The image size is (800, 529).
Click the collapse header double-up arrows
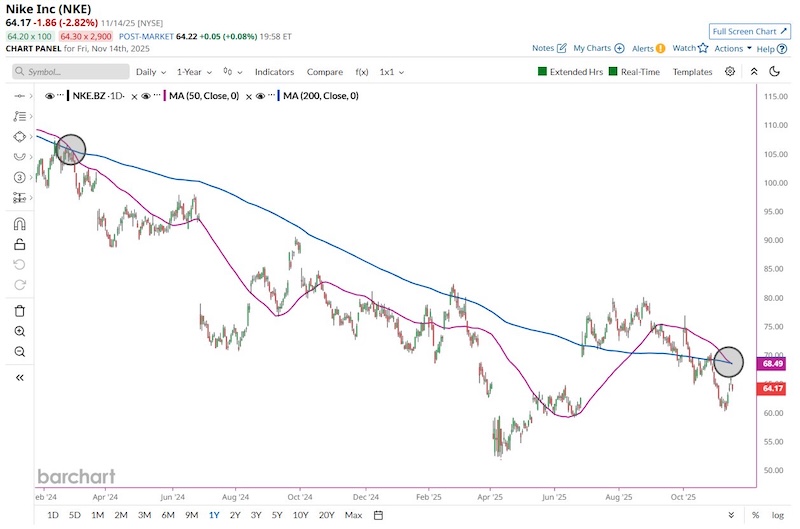(x=754, y=71)
